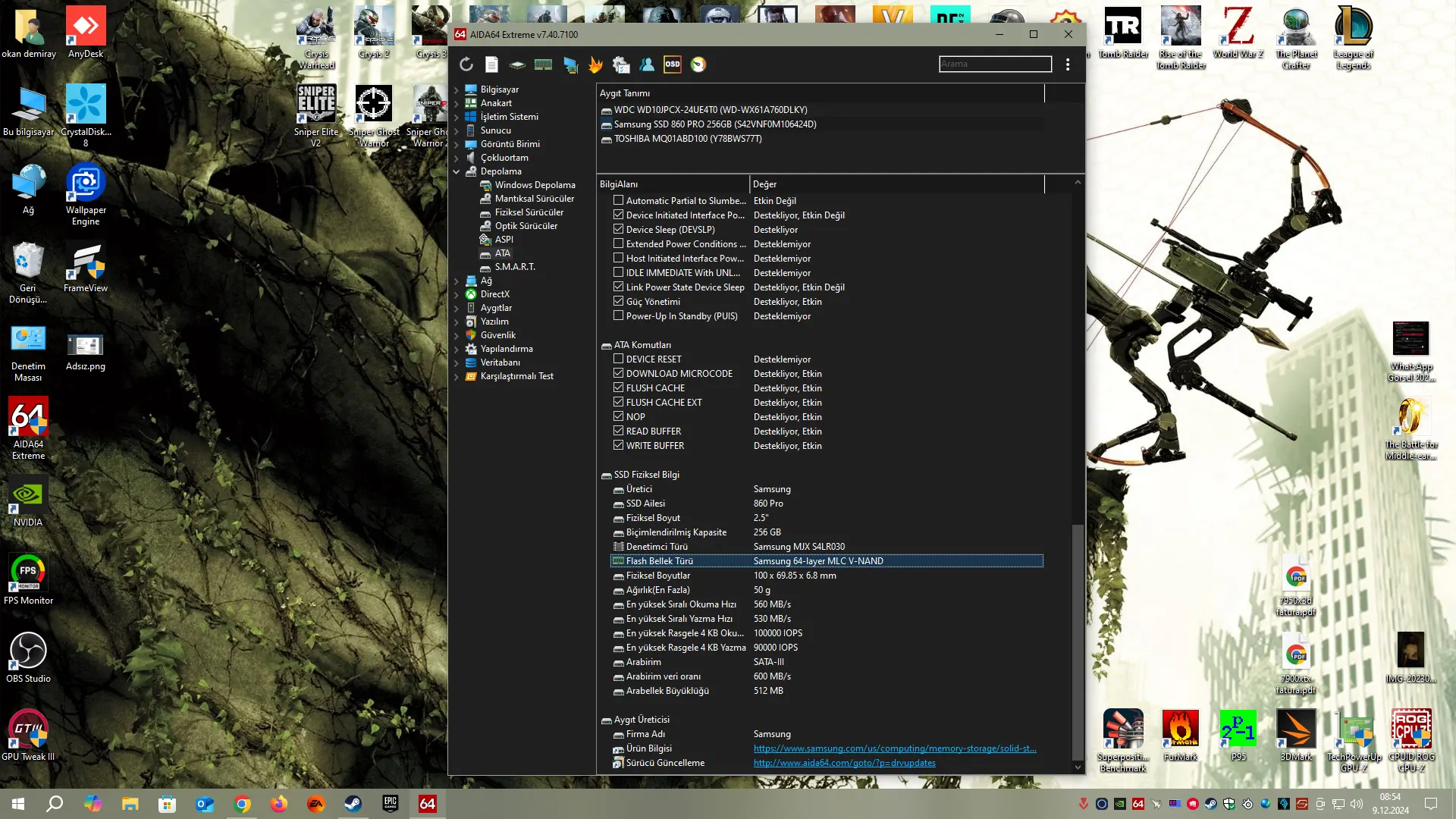Click the Refresh toolbar icon in AIDA64
This screenshot has width=1456, height=819.
click(x=466, y=64)
